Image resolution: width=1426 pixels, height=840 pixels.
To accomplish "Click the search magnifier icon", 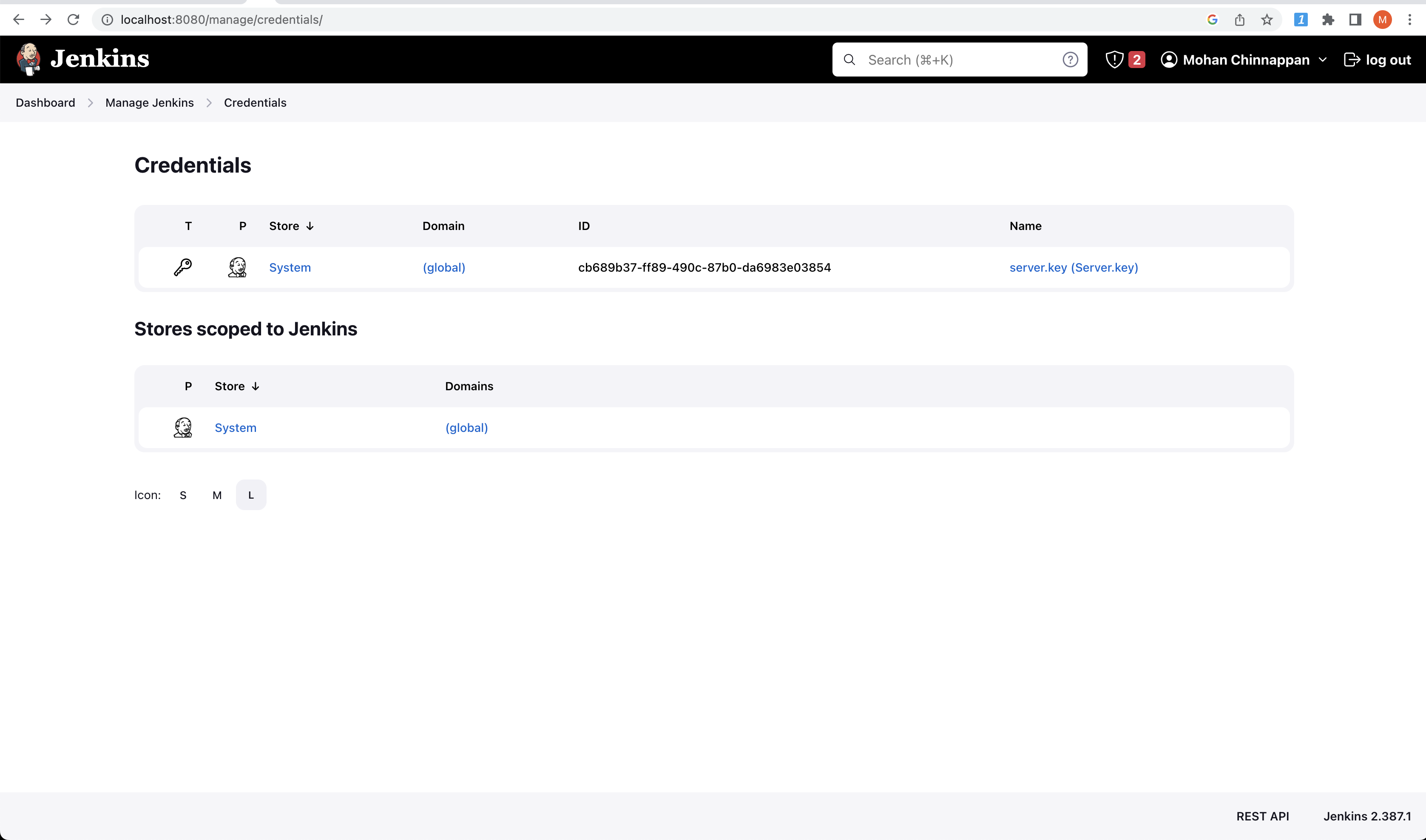I will (849, 60).
